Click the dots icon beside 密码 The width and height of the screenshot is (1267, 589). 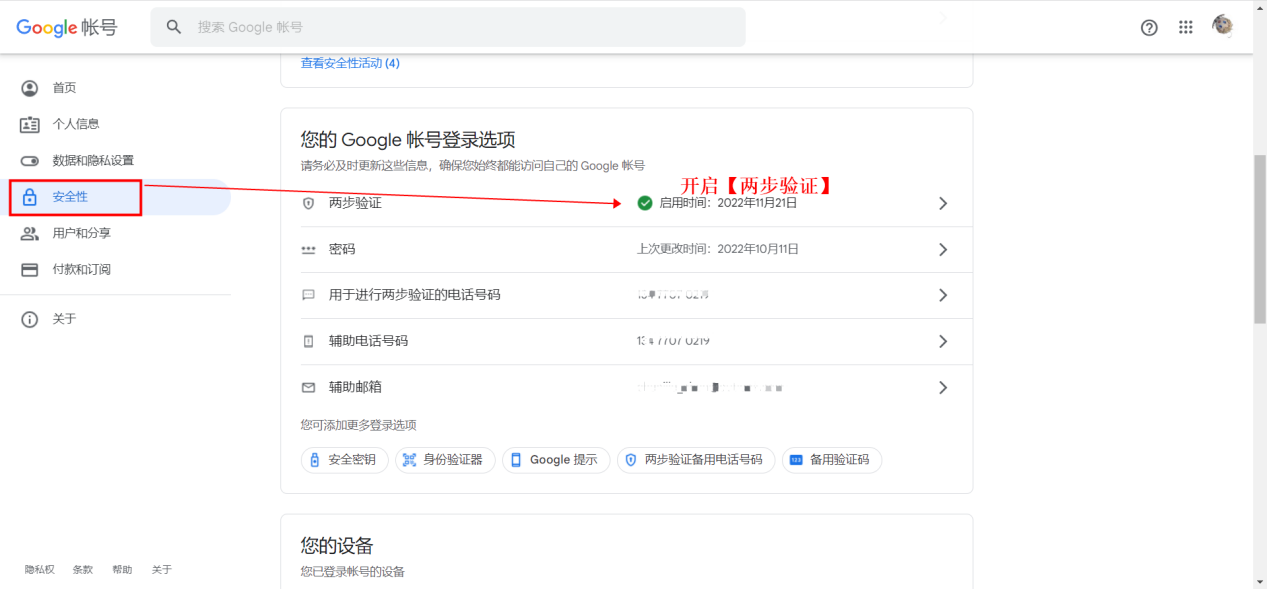[308, 250]
